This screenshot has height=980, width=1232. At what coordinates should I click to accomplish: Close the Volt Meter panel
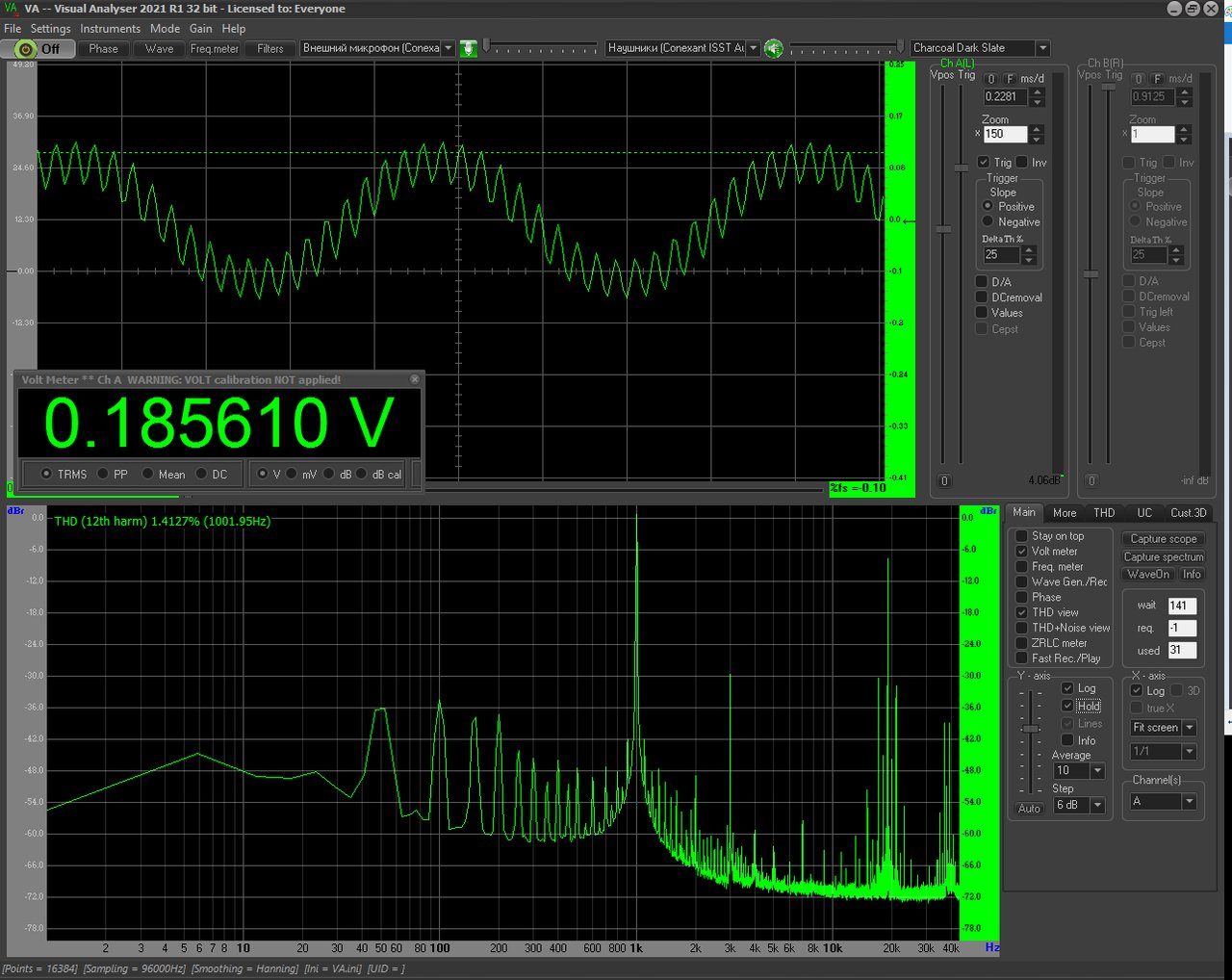(415, 379)
